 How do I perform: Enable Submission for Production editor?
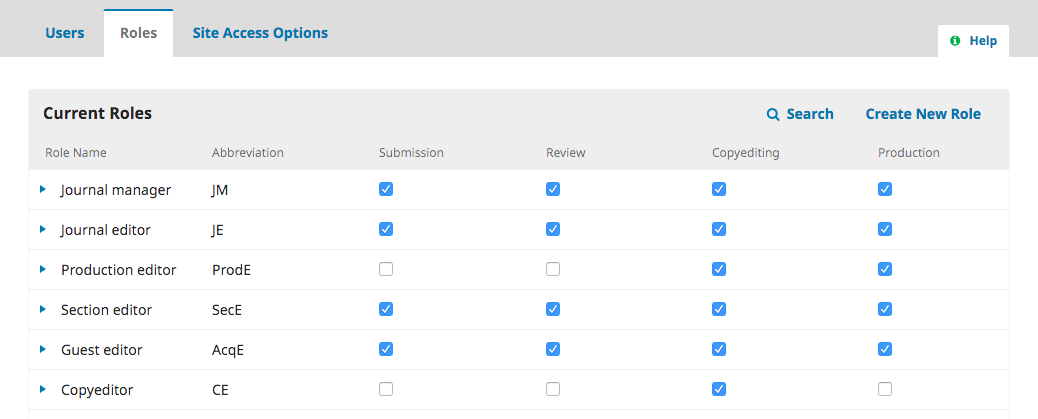click(386, 269)
